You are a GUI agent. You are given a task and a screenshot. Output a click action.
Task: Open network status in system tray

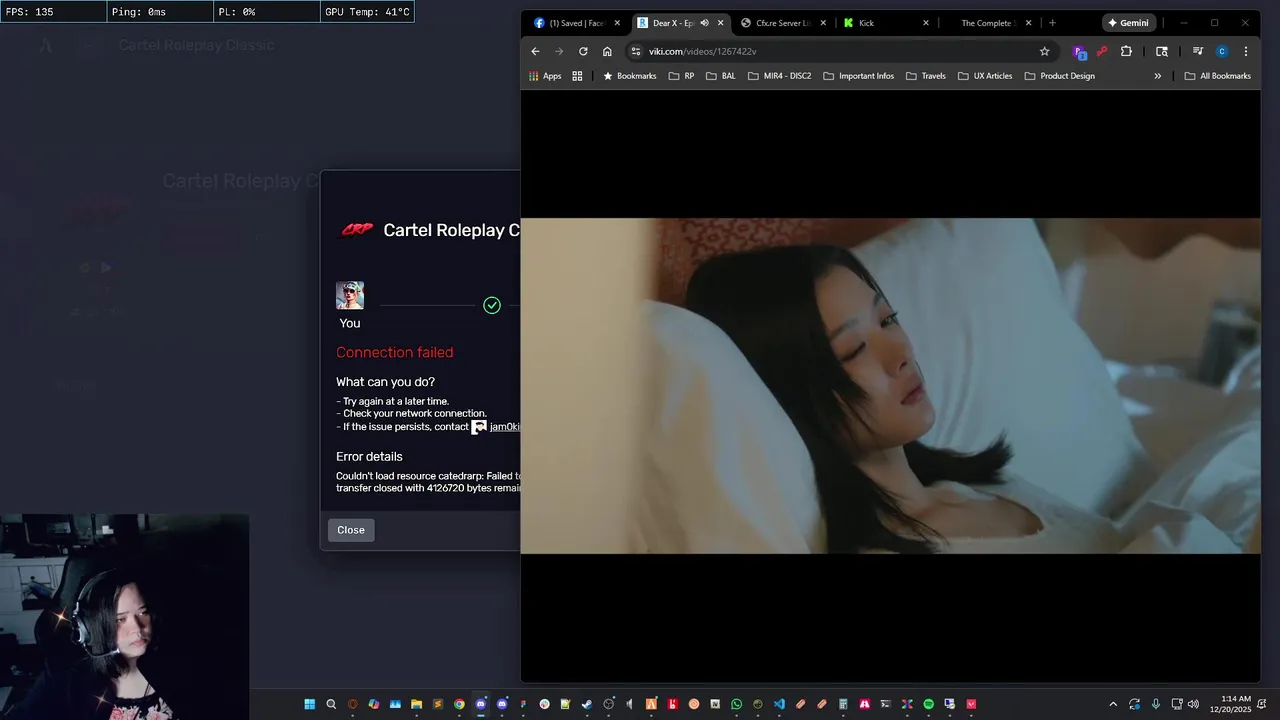[1177, 704]
